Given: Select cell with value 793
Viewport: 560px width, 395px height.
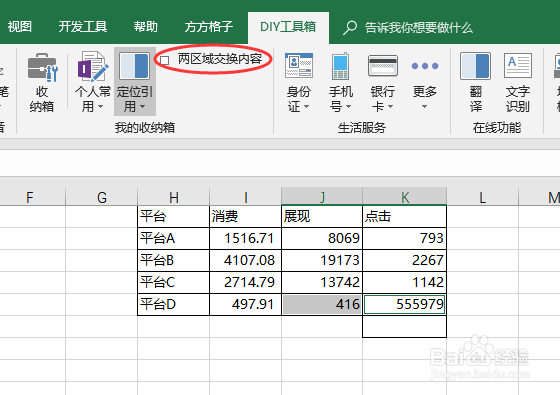Looking at the screenshot, I should 405,238.
